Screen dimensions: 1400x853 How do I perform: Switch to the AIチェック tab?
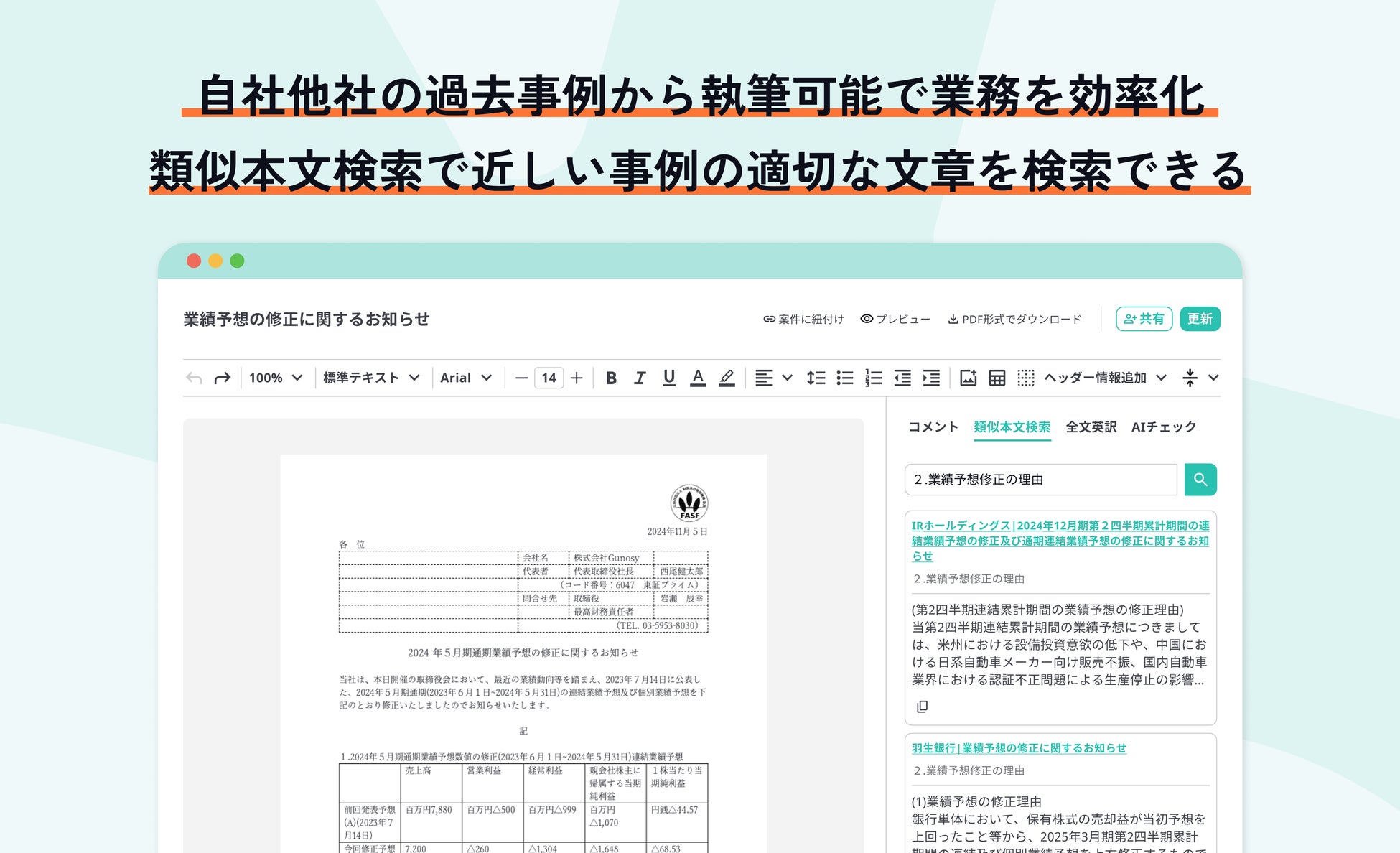pyautogui.click(x=1164, y=427)
